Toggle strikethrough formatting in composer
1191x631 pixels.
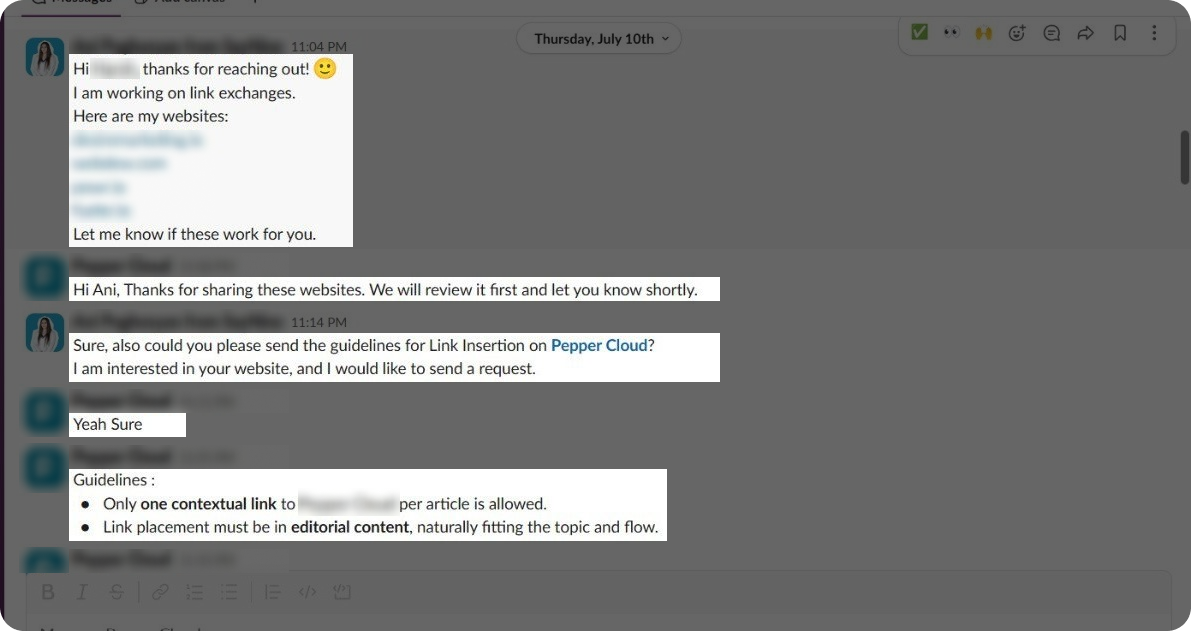116,592
